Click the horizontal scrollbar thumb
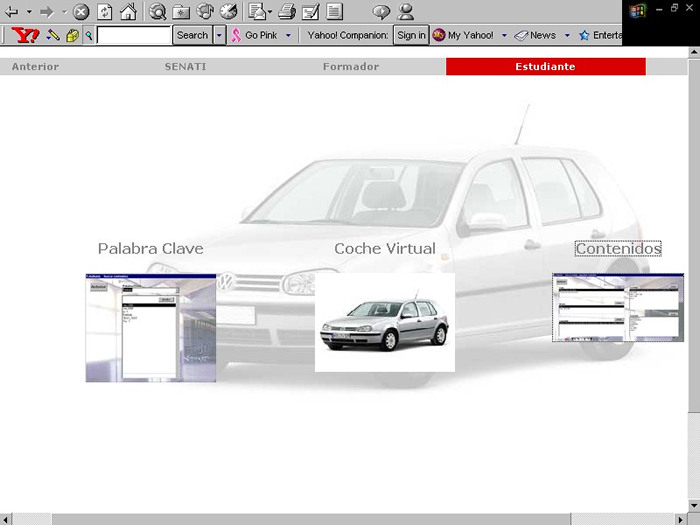This screenshot has width=700, height=525. click(x=311, y=520)
